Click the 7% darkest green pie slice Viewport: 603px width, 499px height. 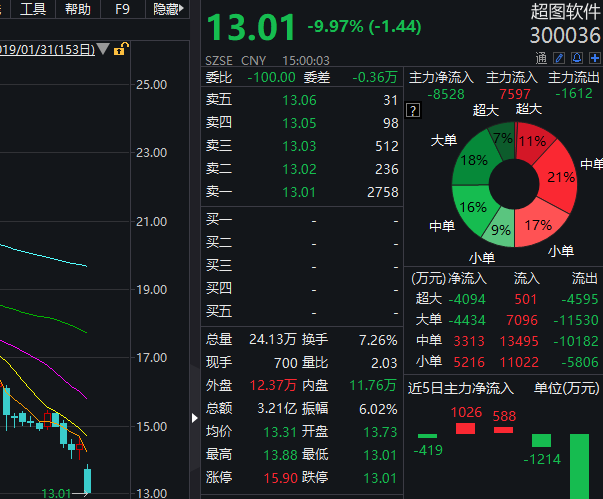click(x=503, y=138)
